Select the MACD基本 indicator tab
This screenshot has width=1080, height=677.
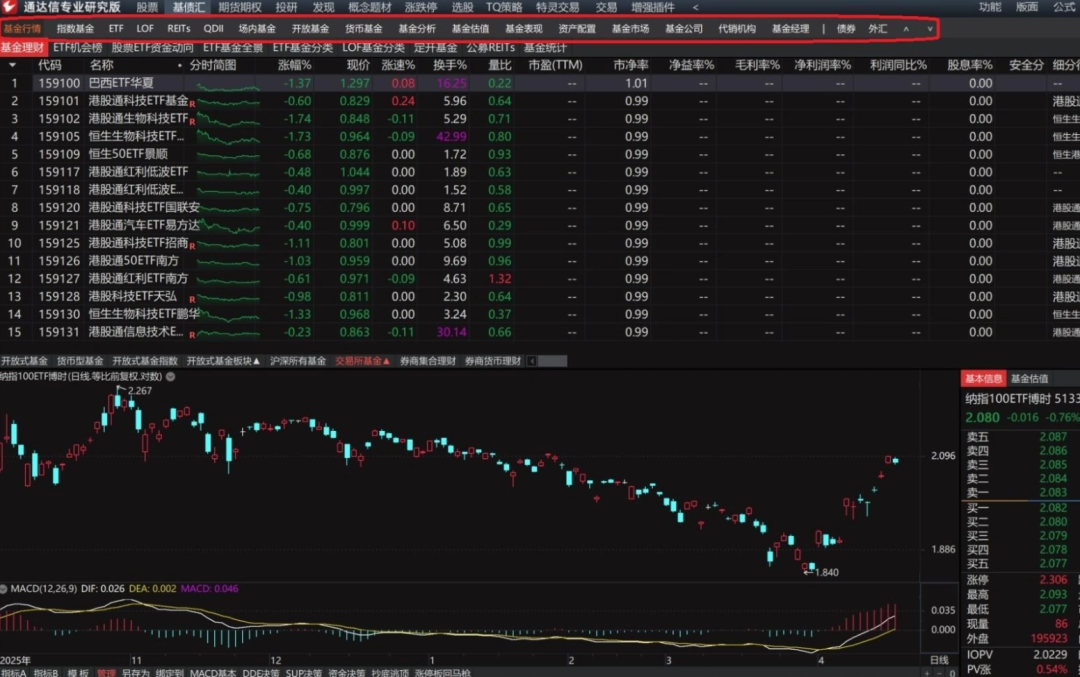coord(214,673)
